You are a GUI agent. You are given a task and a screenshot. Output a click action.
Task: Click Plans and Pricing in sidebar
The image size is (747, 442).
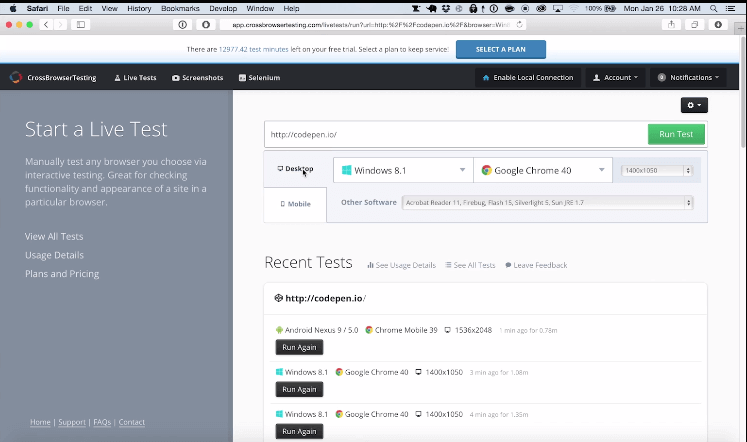pos(62,274)
